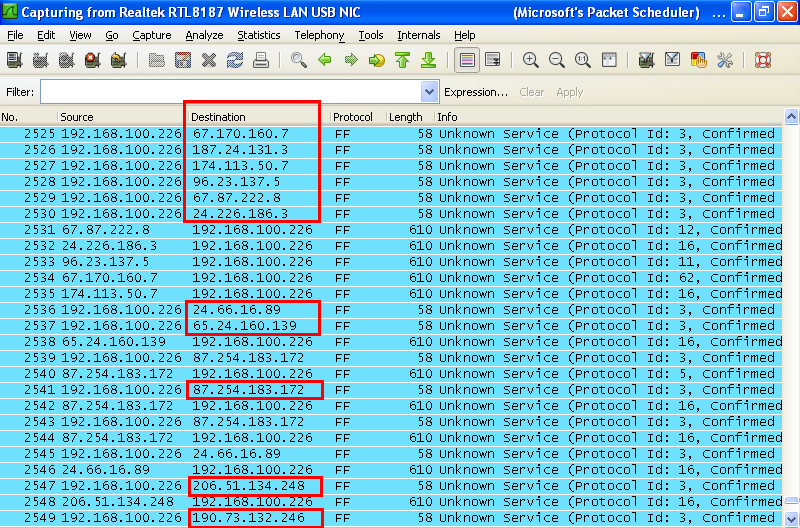The width and height of the screenshot is (800, 528).
Task: Open the Statistics menu
Action: point(259,35)
